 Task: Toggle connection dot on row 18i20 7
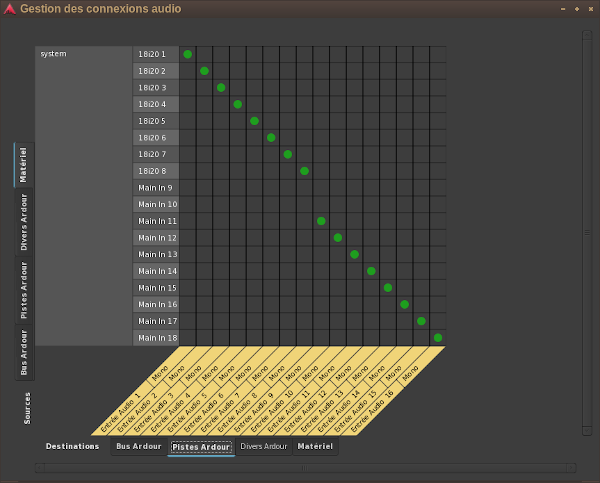[x=288, y=154]
